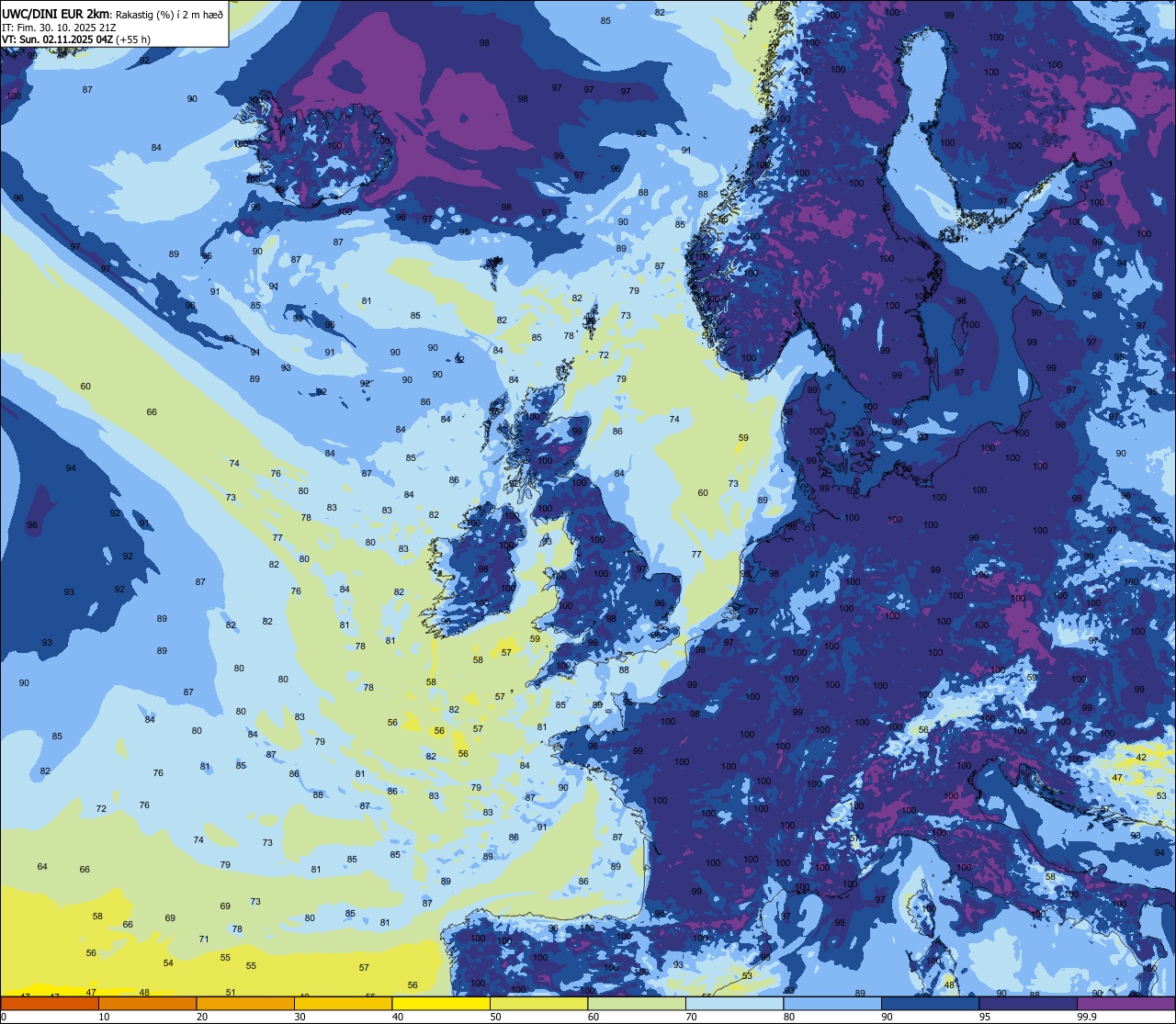Click the 30–40 amber legend segment
Viewport: 1176px width, 1024px height.
coord(343,1003)
